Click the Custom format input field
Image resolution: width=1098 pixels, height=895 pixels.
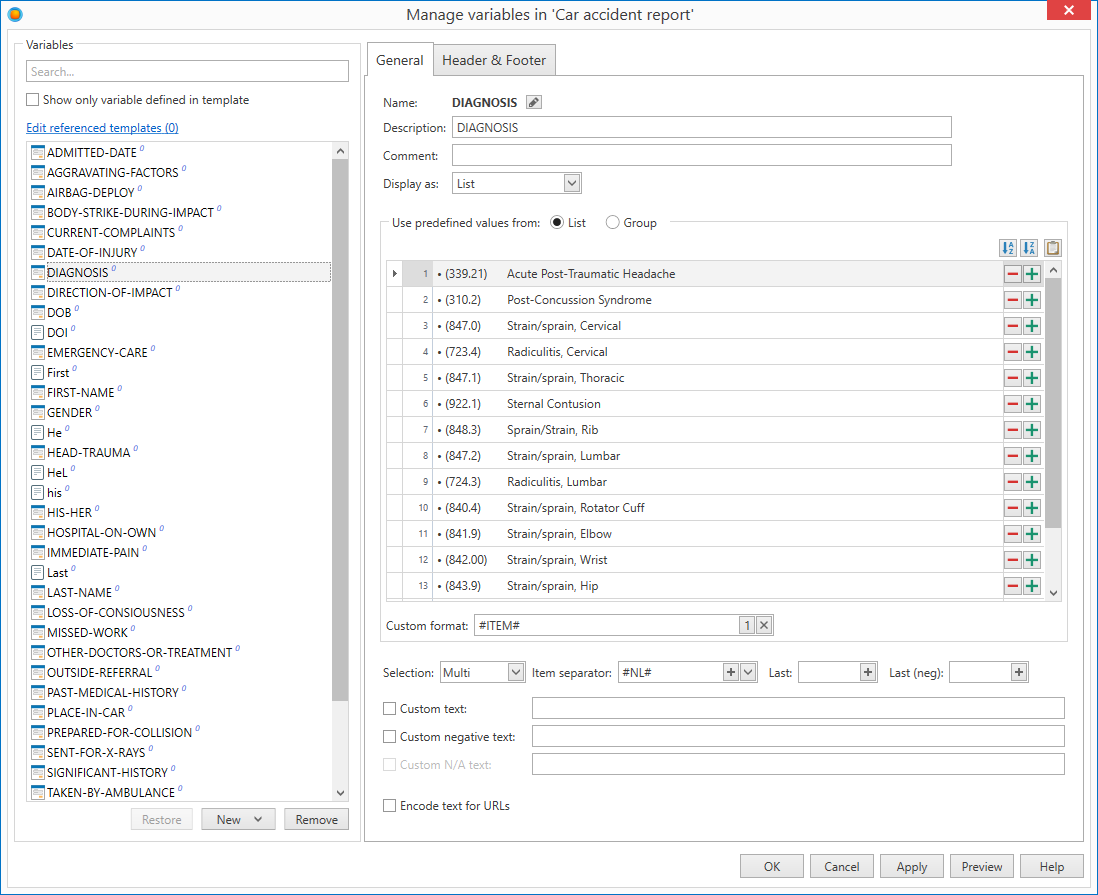(x=606, y=625)
